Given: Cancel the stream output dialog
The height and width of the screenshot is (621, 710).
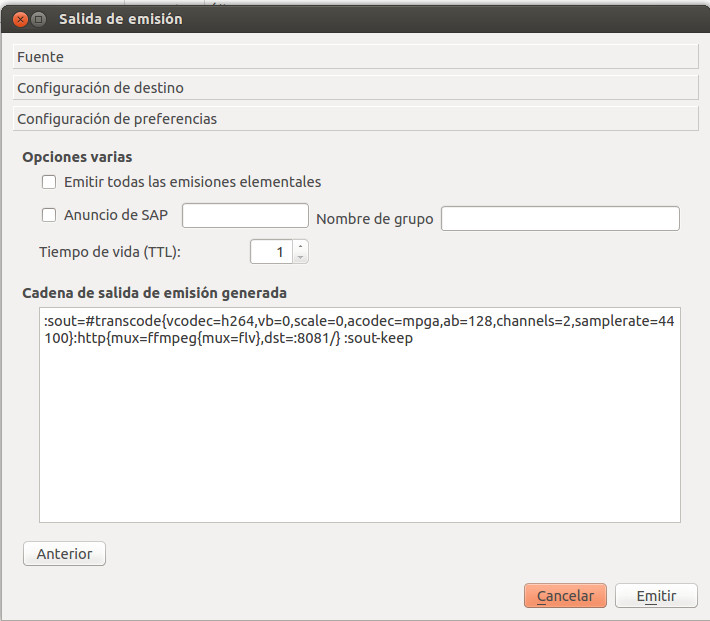Looking at the screenshot, I should [x=565, y=596].
